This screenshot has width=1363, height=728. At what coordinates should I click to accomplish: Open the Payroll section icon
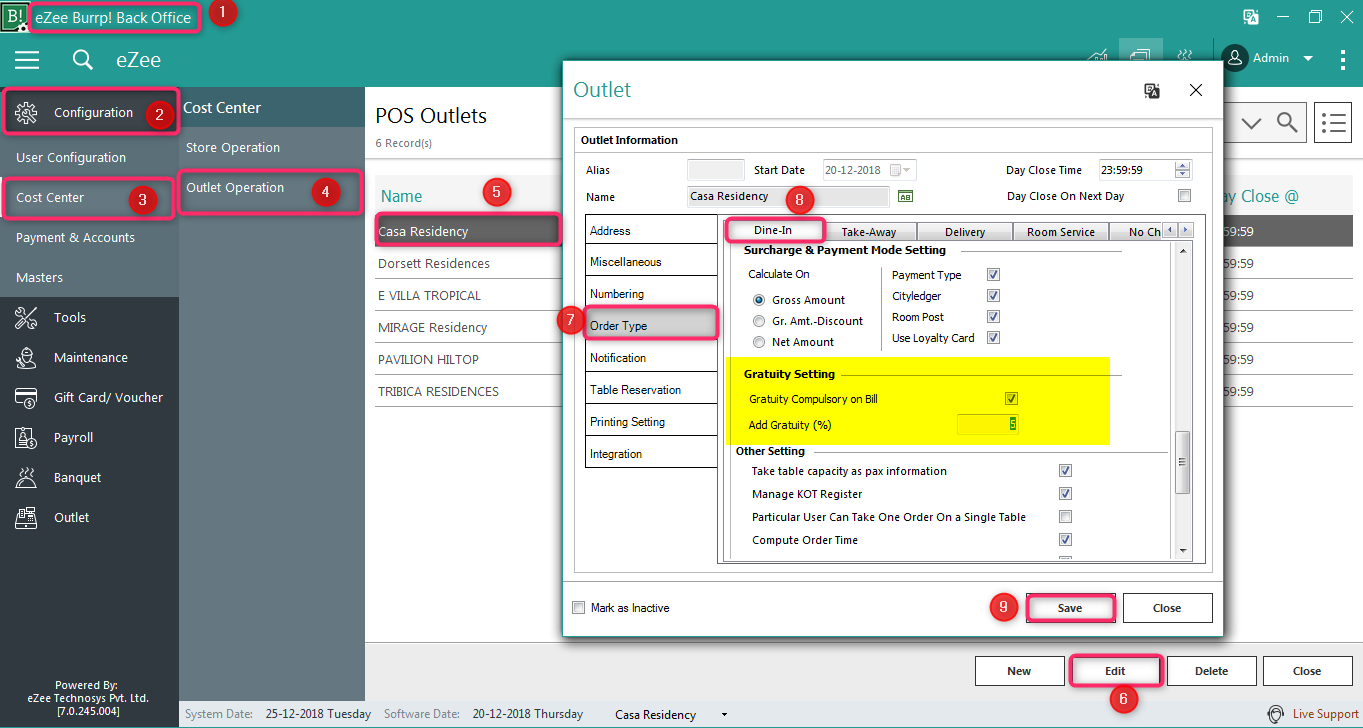coord(26,437)
